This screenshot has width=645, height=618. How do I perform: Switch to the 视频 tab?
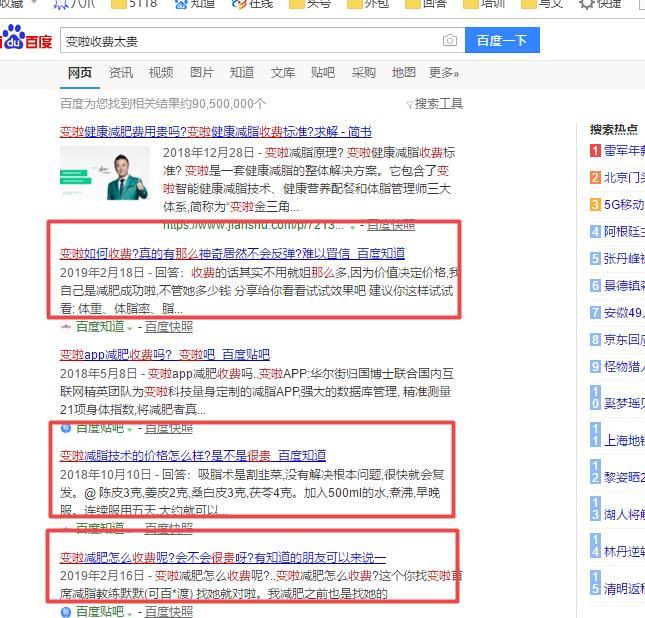[x=161, y=73]
